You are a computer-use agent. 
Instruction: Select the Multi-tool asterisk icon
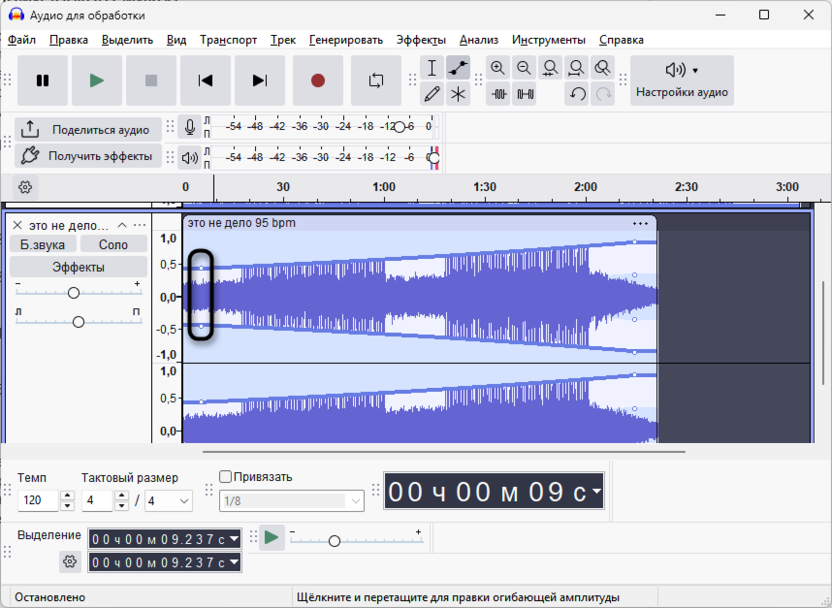[458, 94]
